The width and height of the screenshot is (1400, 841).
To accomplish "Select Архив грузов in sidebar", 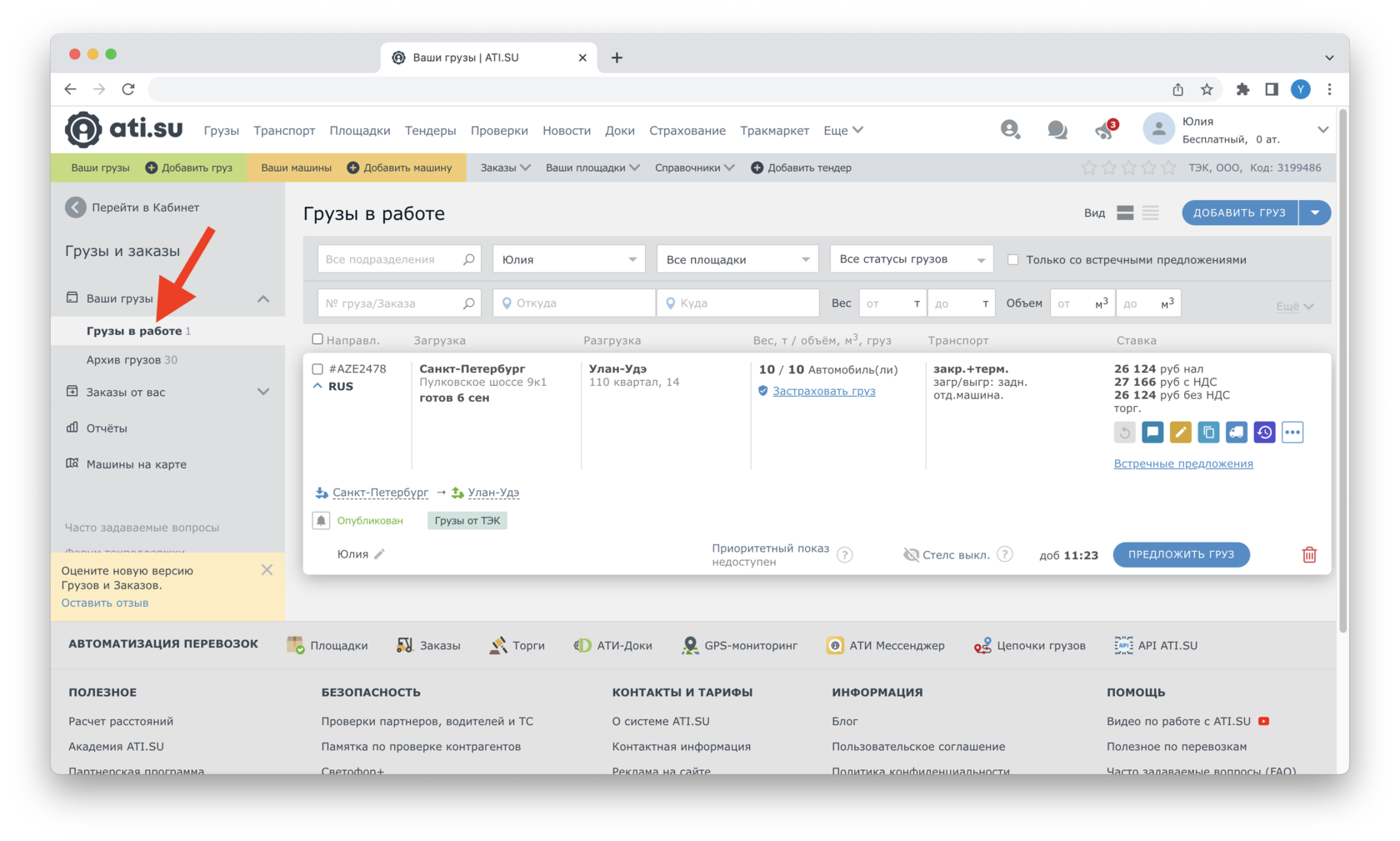I will point(132,360).
